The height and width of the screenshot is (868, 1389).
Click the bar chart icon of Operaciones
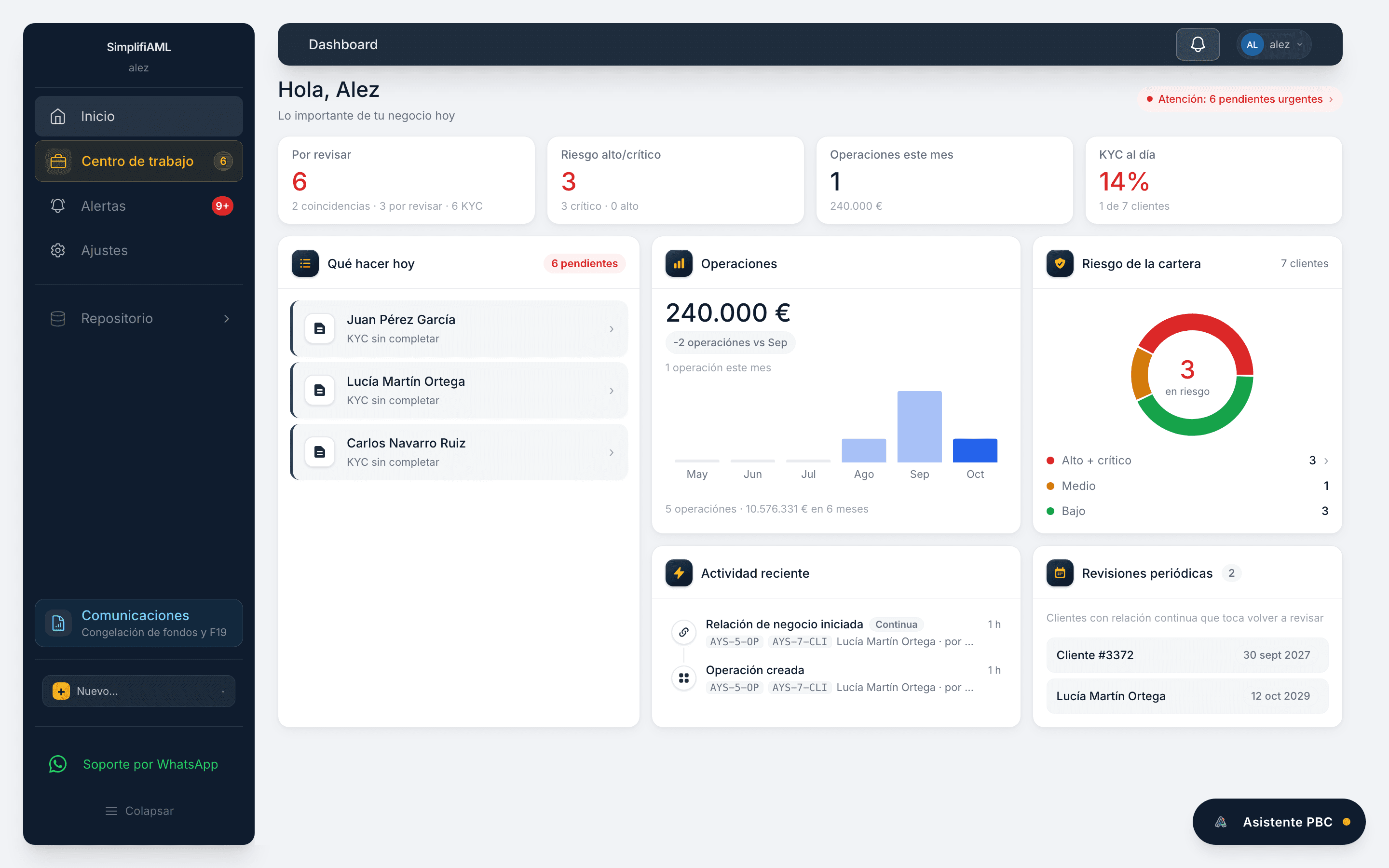679,263
